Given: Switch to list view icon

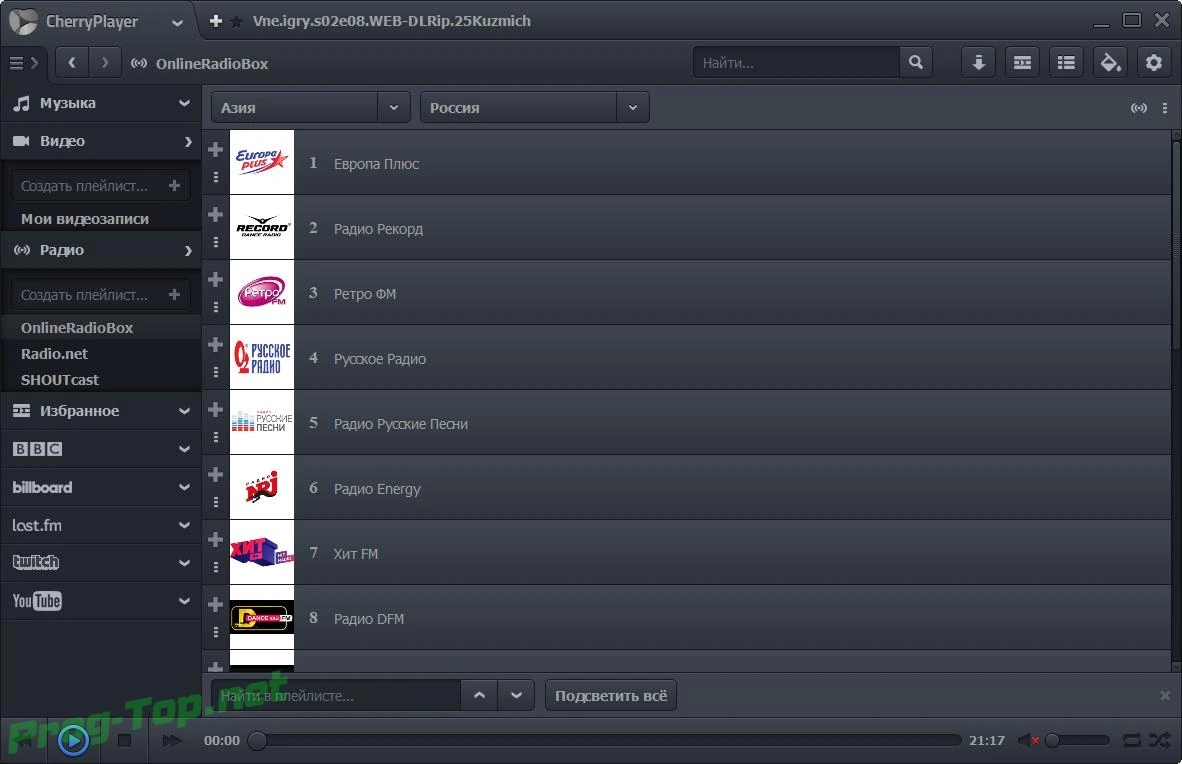Looking at the screenshot, I should point(1066,63).
